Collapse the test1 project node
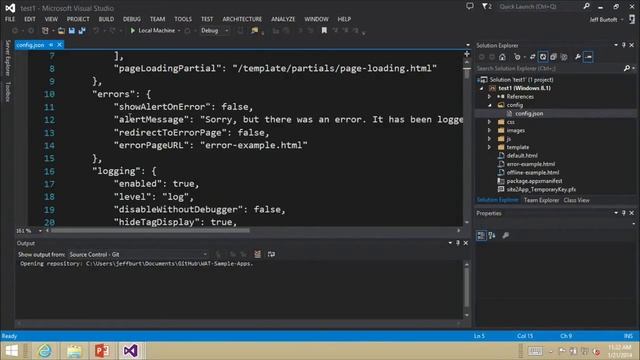This screenshot has height=360, width=640. [x=482, y=88]
